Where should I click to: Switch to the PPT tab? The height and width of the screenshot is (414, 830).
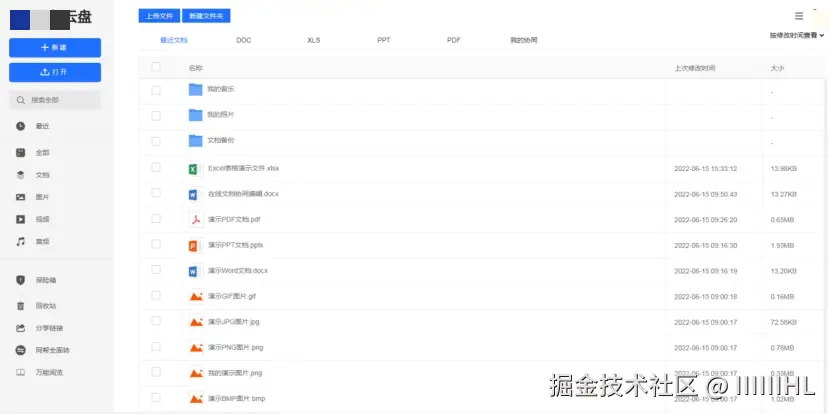(x=384, y=40)
